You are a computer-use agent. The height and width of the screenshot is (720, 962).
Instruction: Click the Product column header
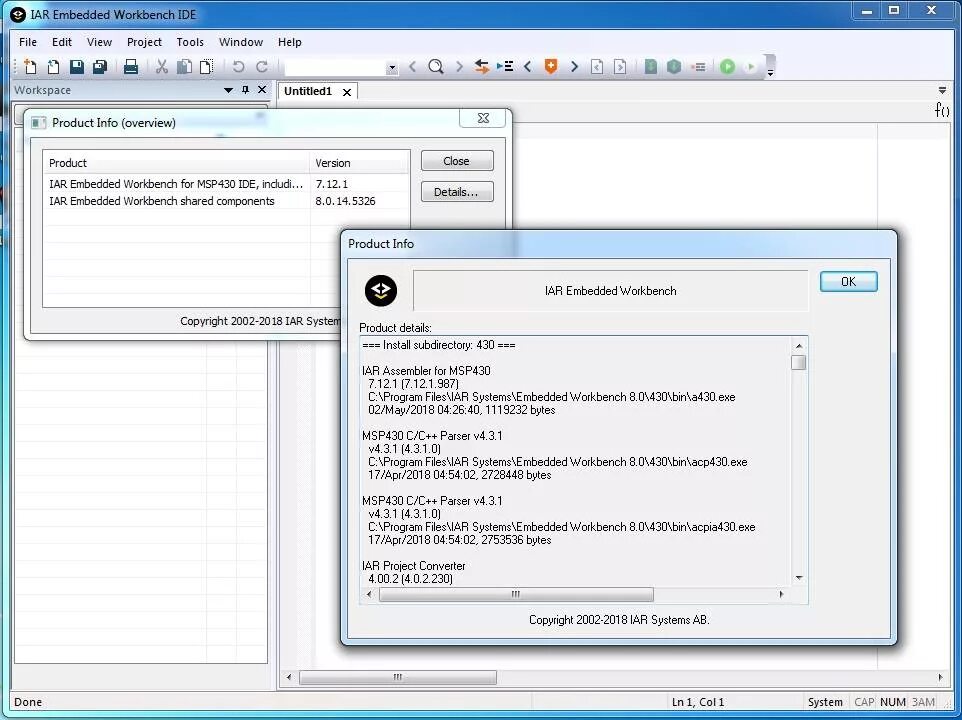176,163
